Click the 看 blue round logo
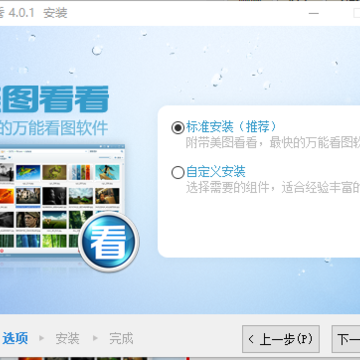Image resolution: width=360 pixels, height=360 pixels. pos(109,242)
